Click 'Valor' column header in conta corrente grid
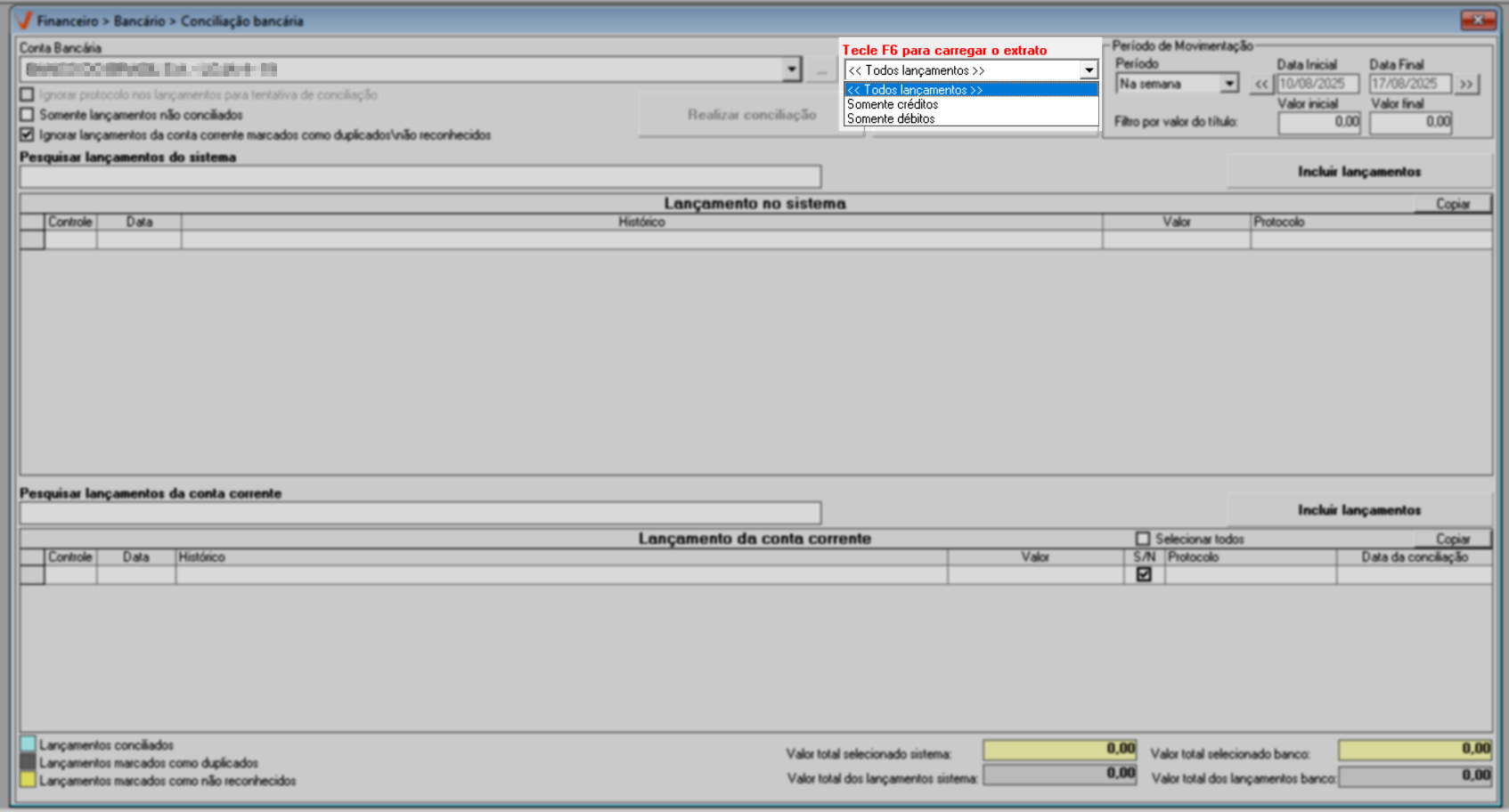This screenshot has width=1509, height=812. tap(1035, 557)
